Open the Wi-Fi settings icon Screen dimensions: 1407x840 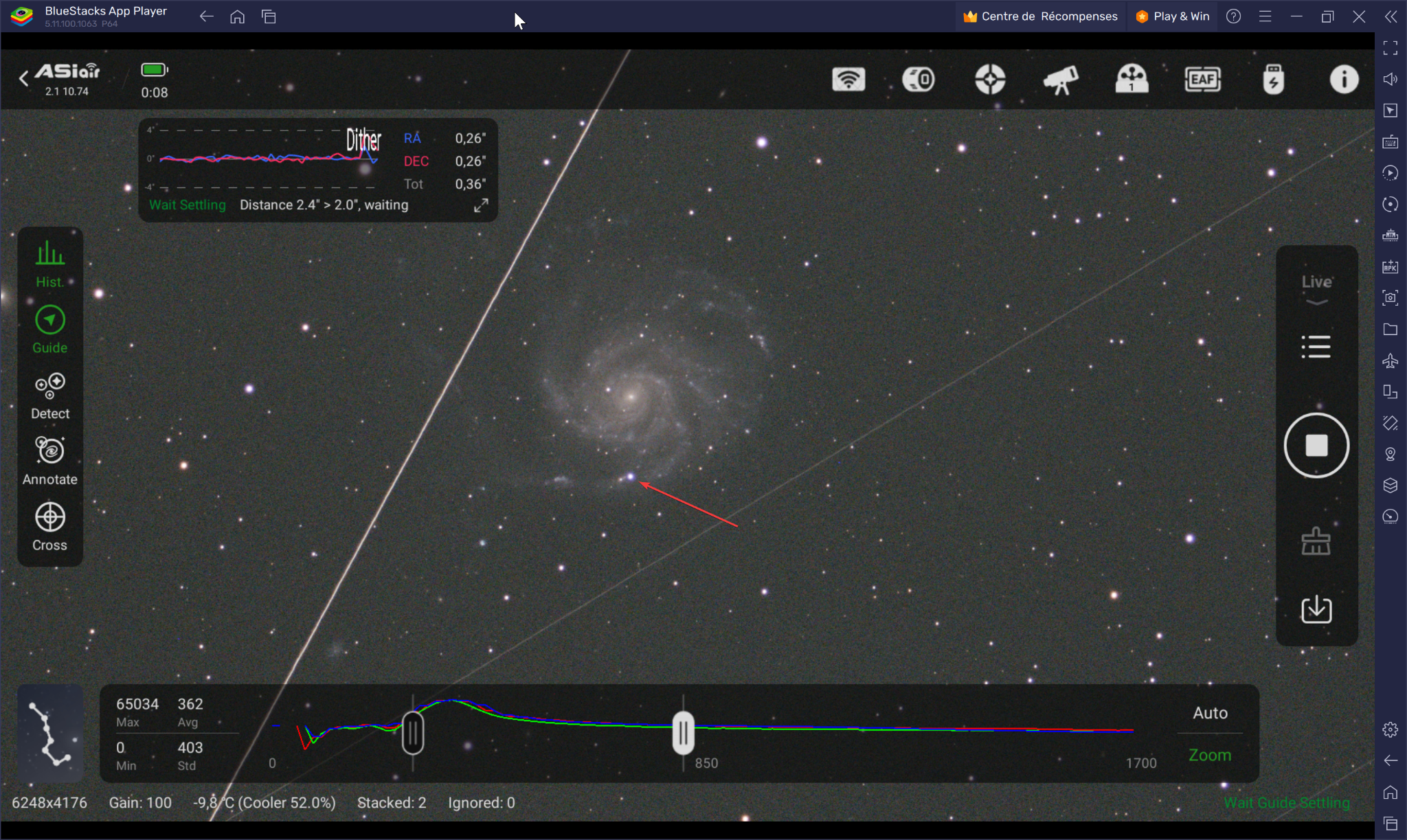[848, 80]
